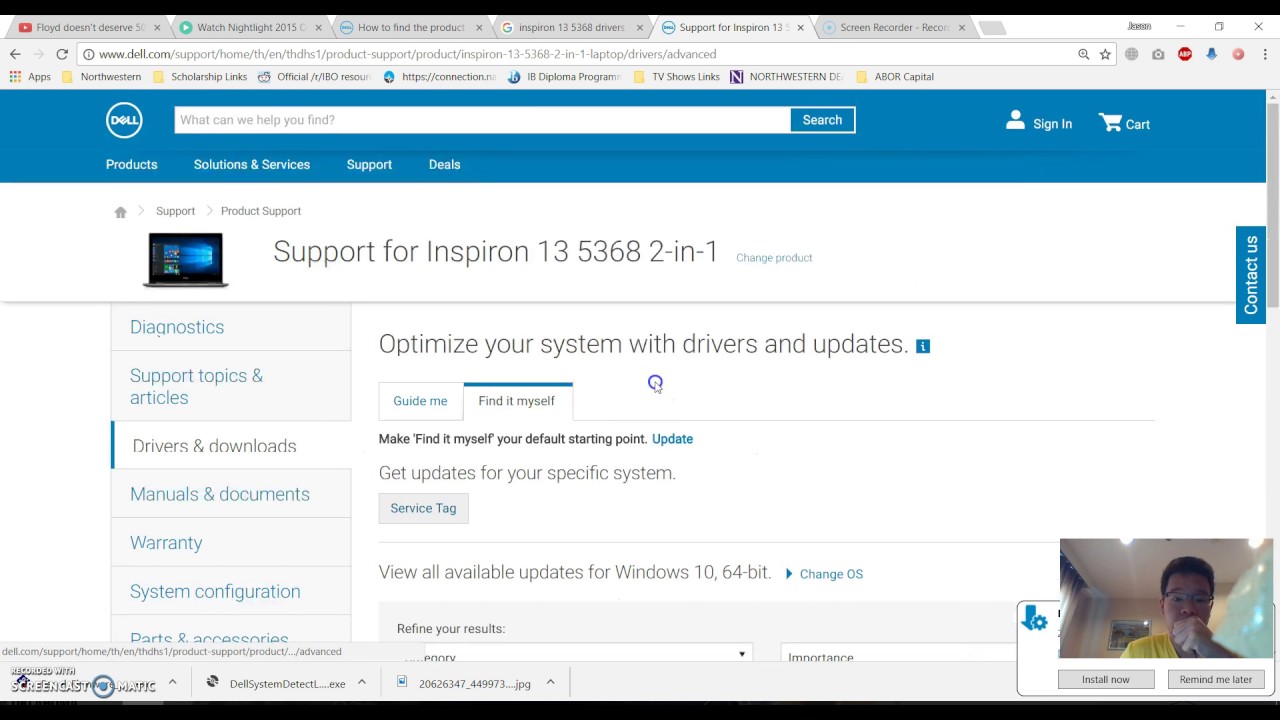Open Manuals & documents sidebar link
Screen dimensions: 1280x720
coord(220,494)
